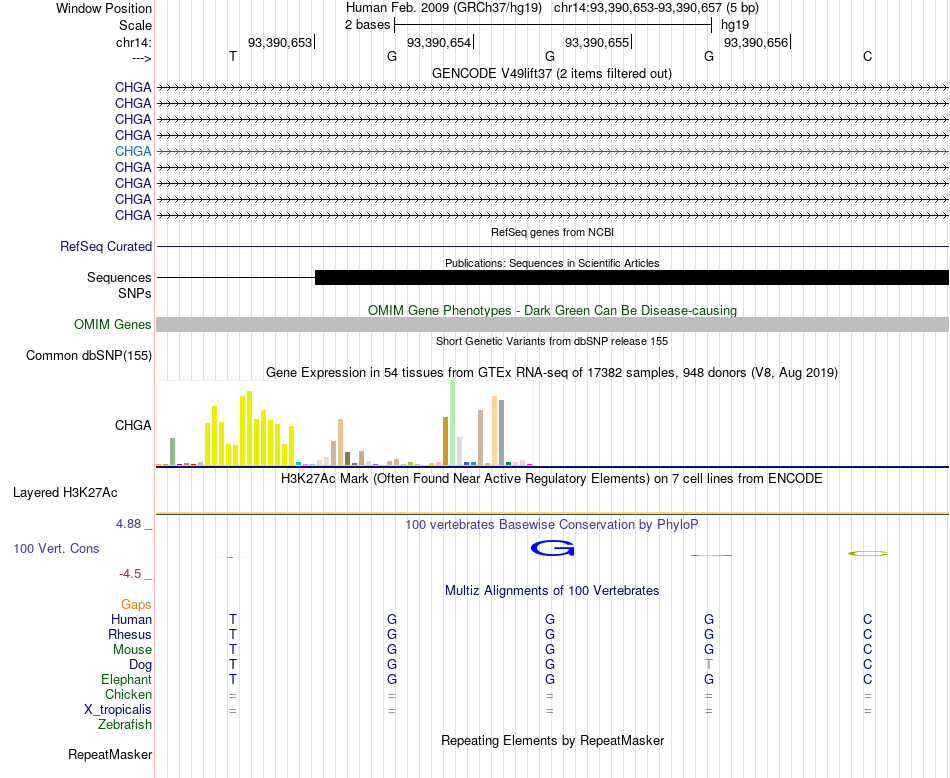Click the Gaps row label
Screen dimensions: 950x778
(136, 604)
